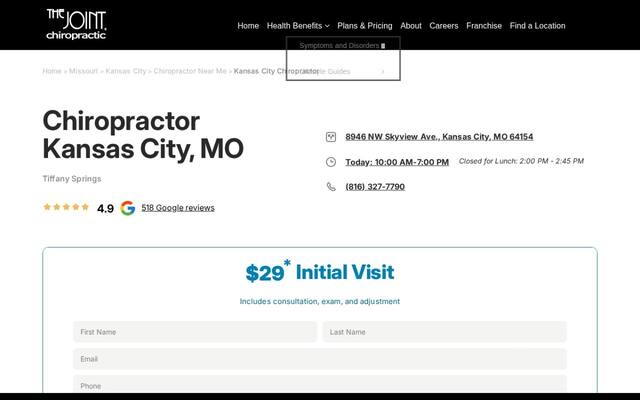Click the clock icon beside hours

pyautogui.click(x=331, y=162)
